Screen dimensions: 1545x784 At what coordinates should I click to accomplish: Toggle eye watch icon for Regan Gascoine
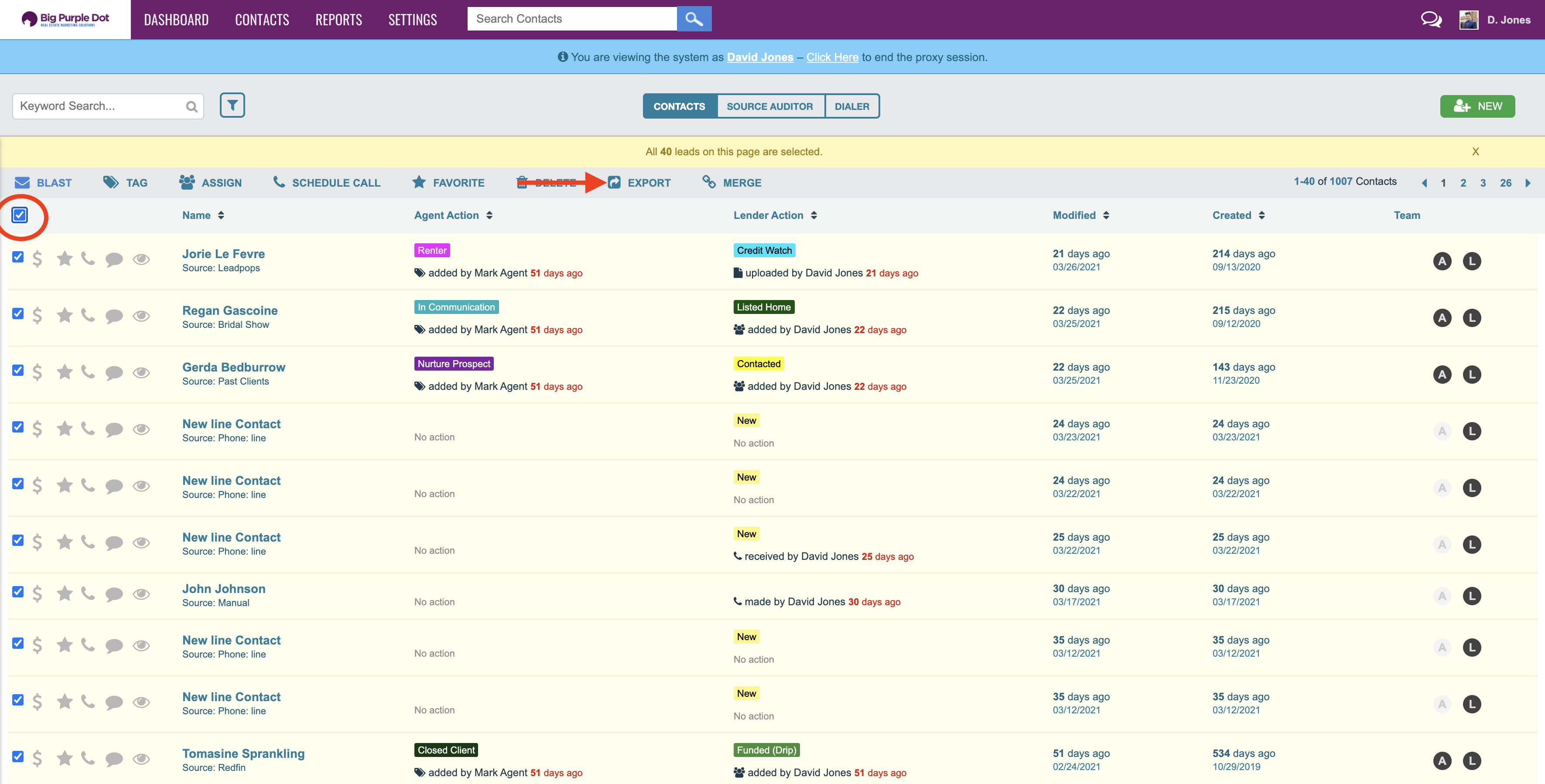[141, 315]
